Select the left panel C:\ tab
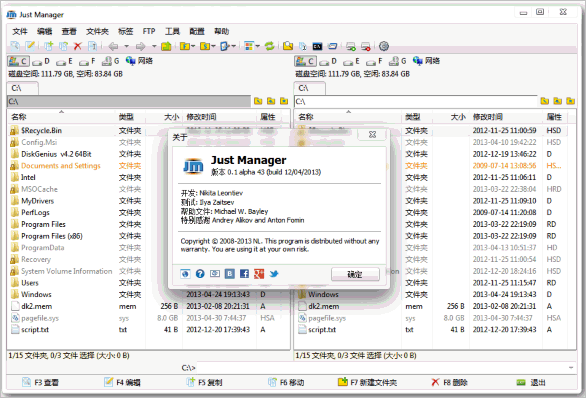 pyautogui.click(x=22, y=88)
